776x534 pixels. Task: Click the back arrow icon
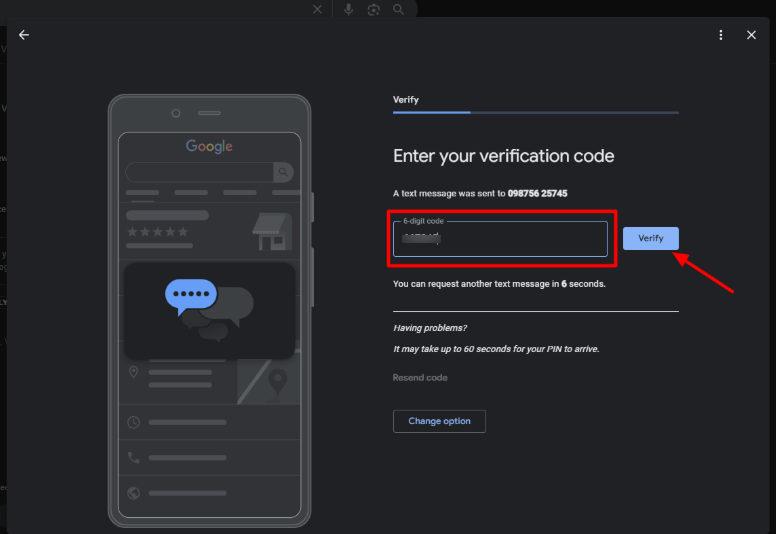tap(24, 35)
